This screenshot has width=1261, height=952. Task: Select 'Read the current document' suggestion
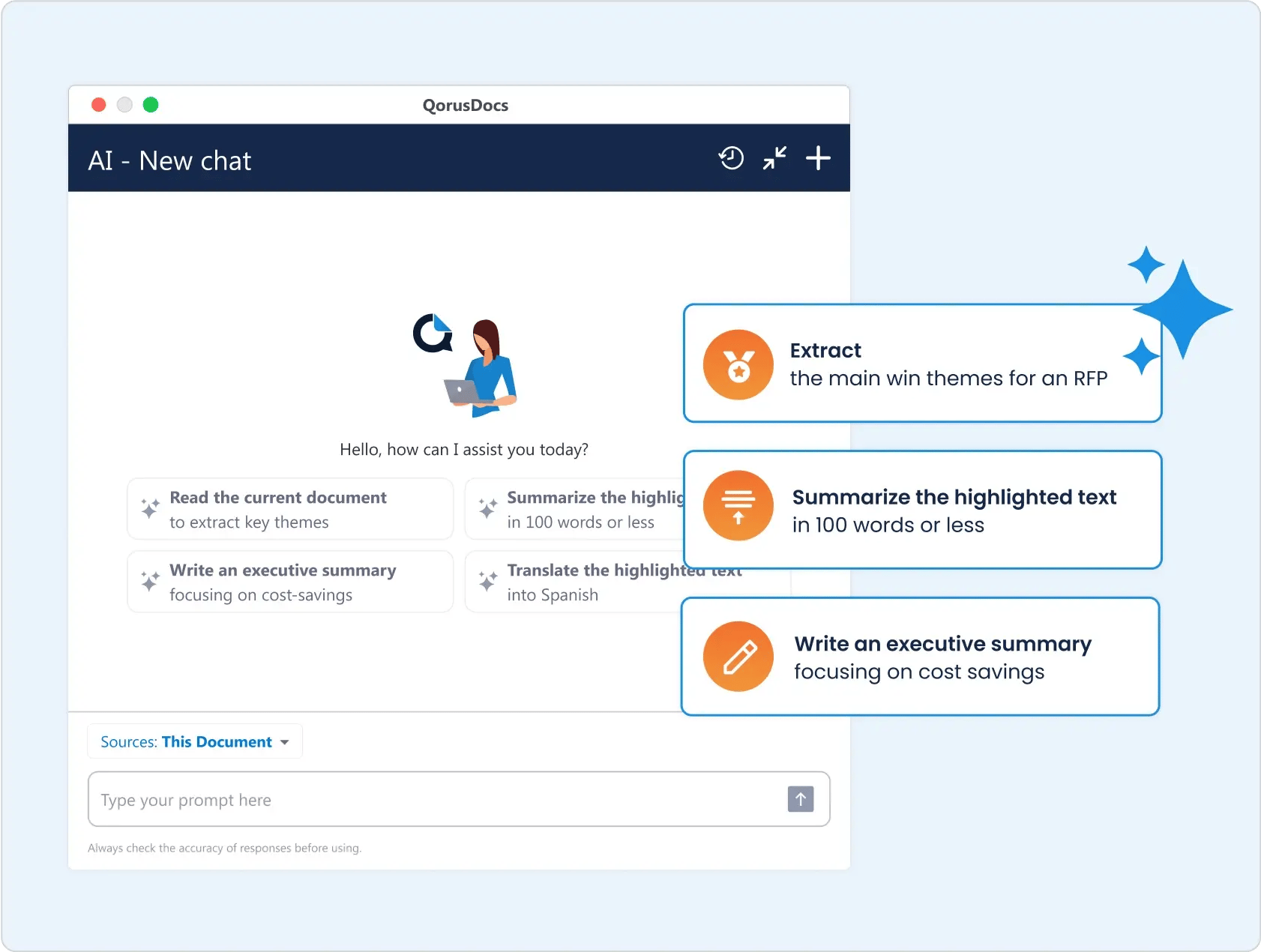click(x=290, y=508)
